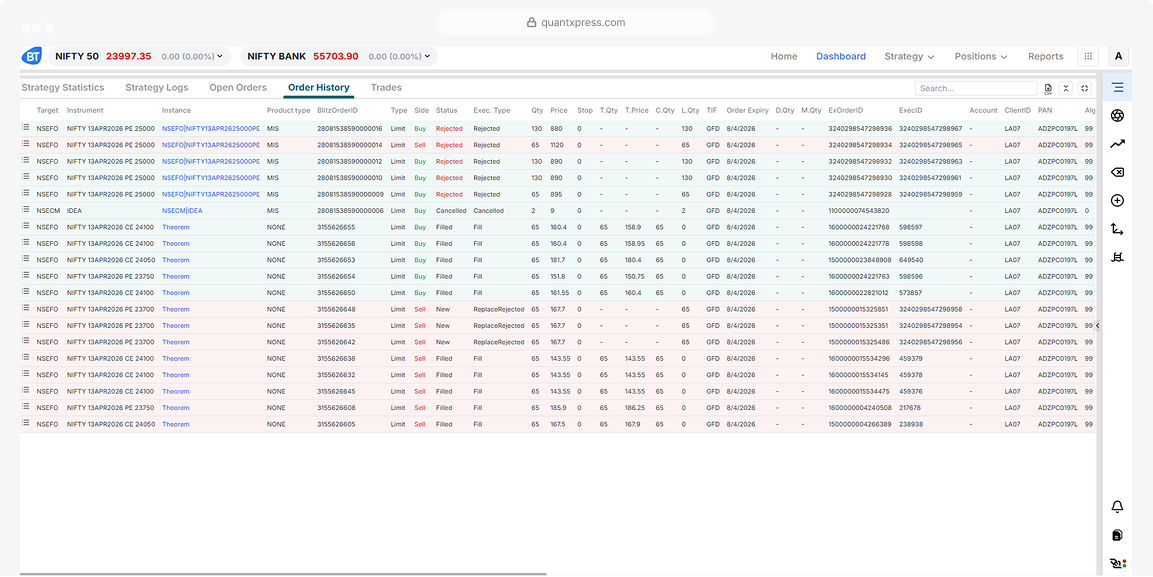Click price 185.9 cell

[x=559, y=407]
